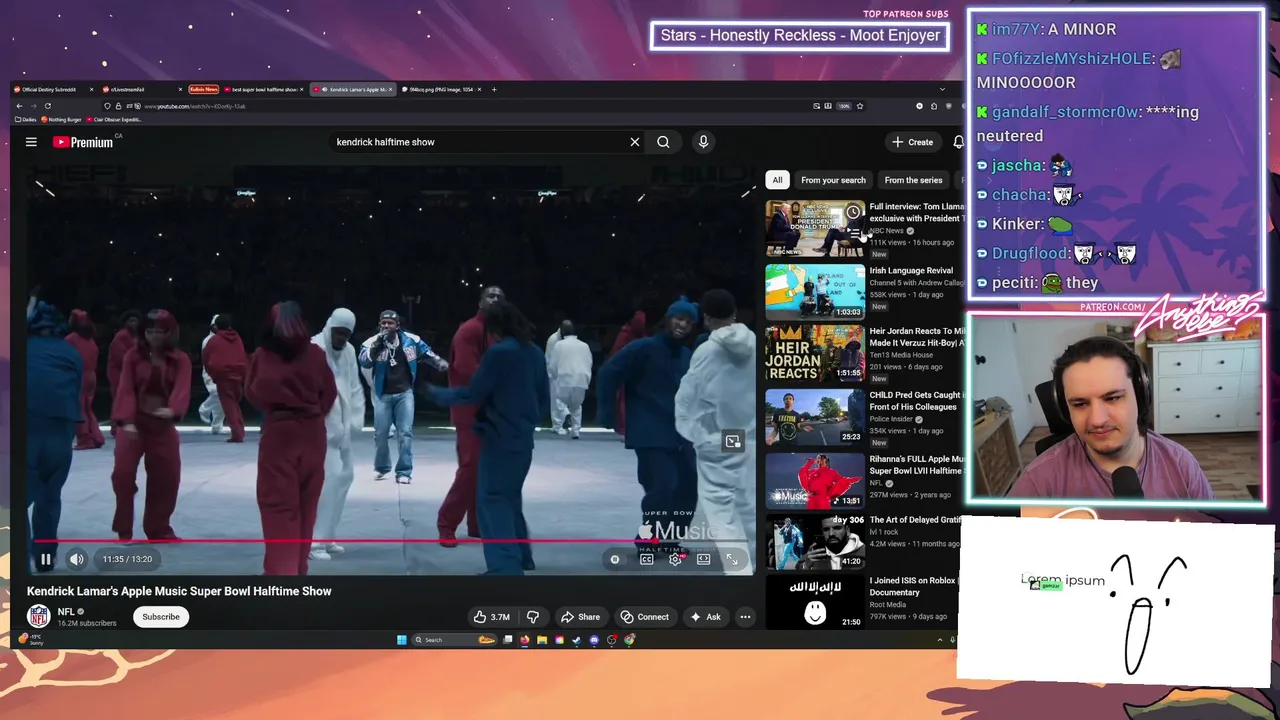Open Rihanna's Super Bowl LVII halftime thumbnail
This screenshot has height=720, width=1280.
click(815, 481)
